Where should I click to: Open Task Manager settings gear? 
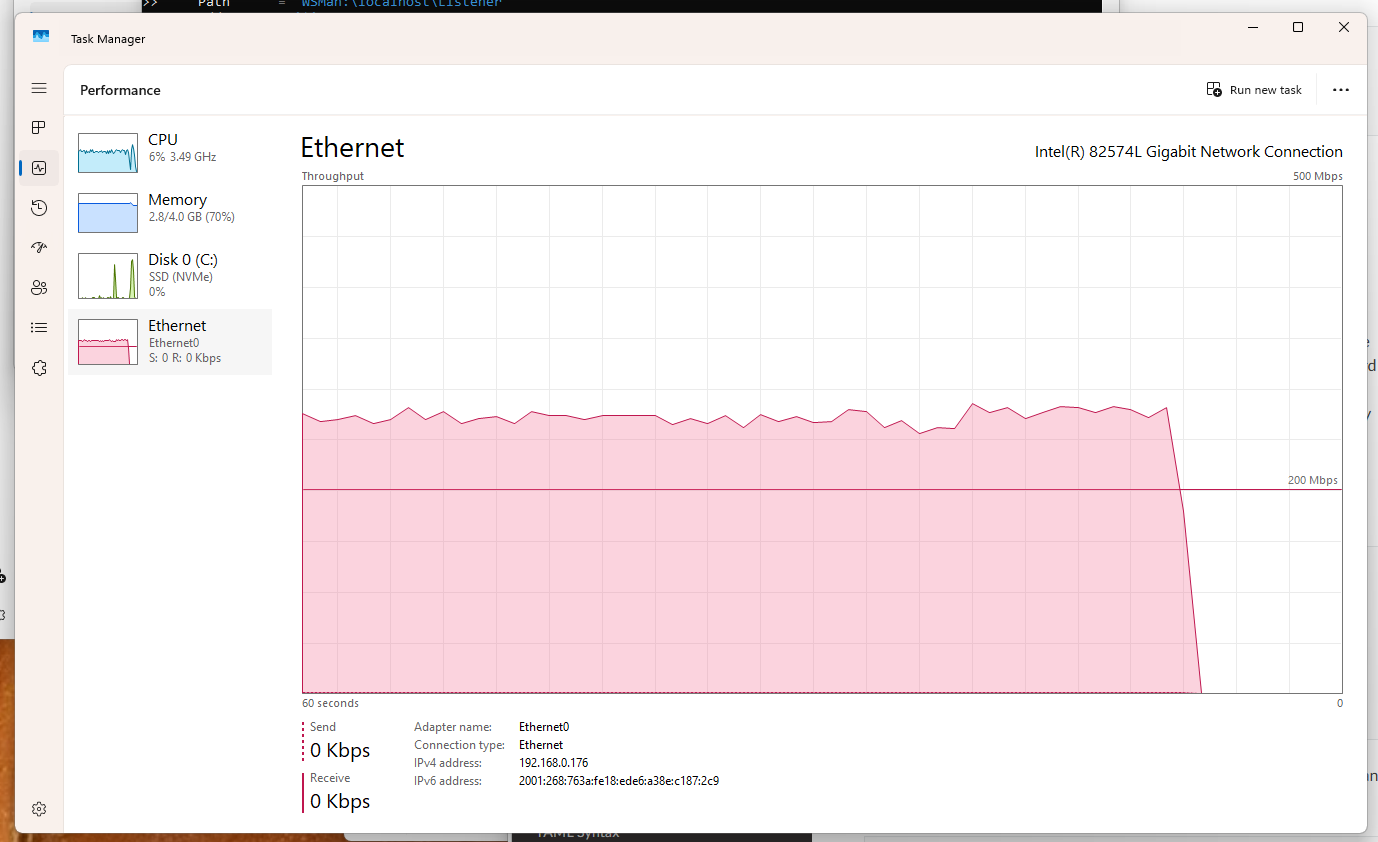tap(39, 809)
